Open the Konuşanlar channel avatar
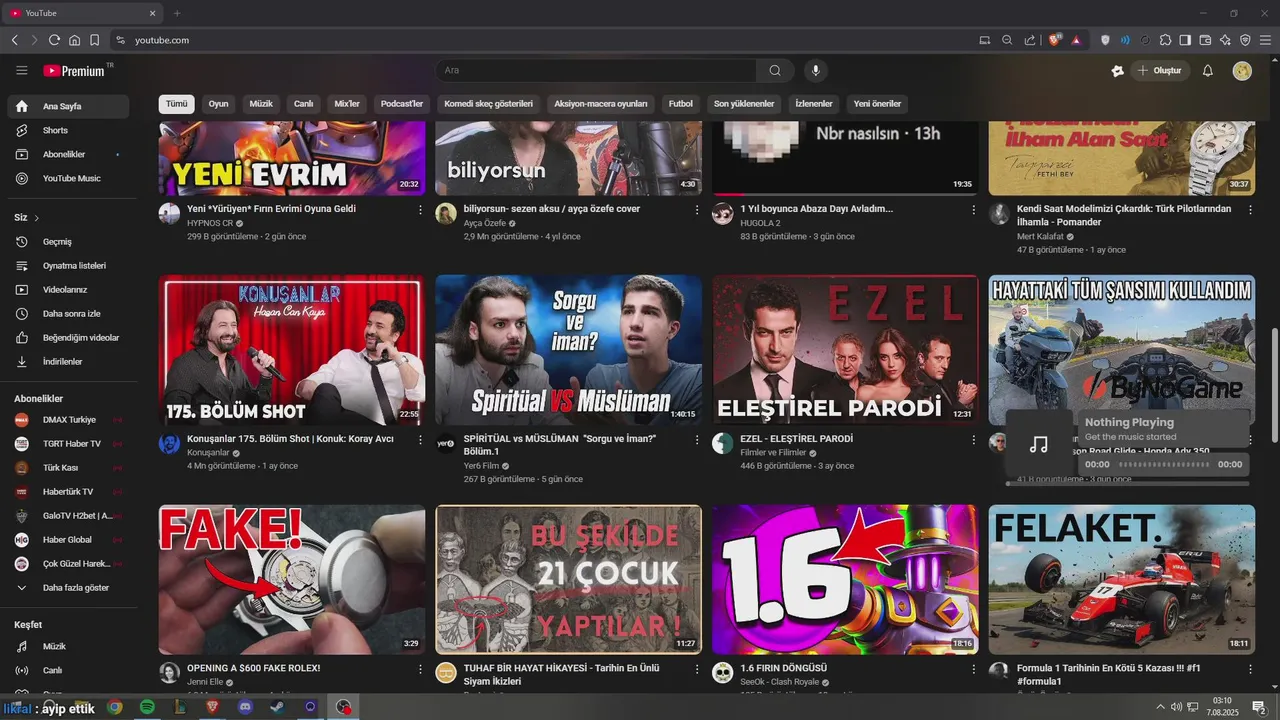 pos(169,443)
